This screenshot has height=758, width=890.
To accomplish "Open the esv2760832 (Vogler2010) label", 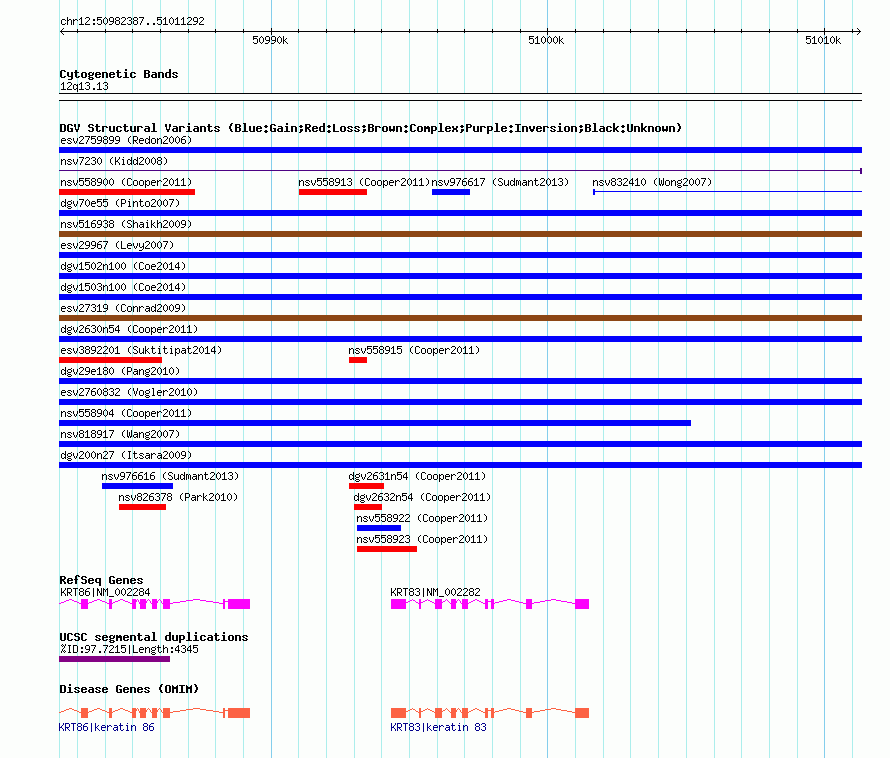I will [129, 392].
